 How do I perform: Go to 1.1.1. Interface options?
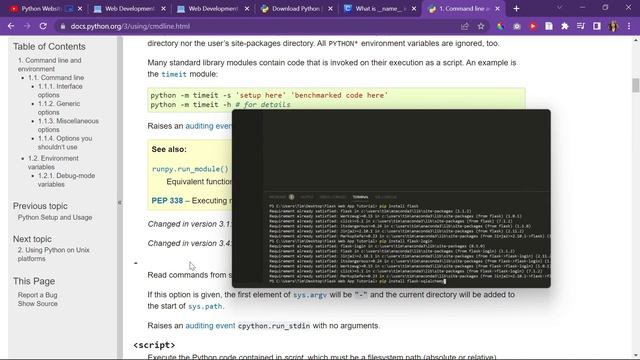(x=60, y=91)
